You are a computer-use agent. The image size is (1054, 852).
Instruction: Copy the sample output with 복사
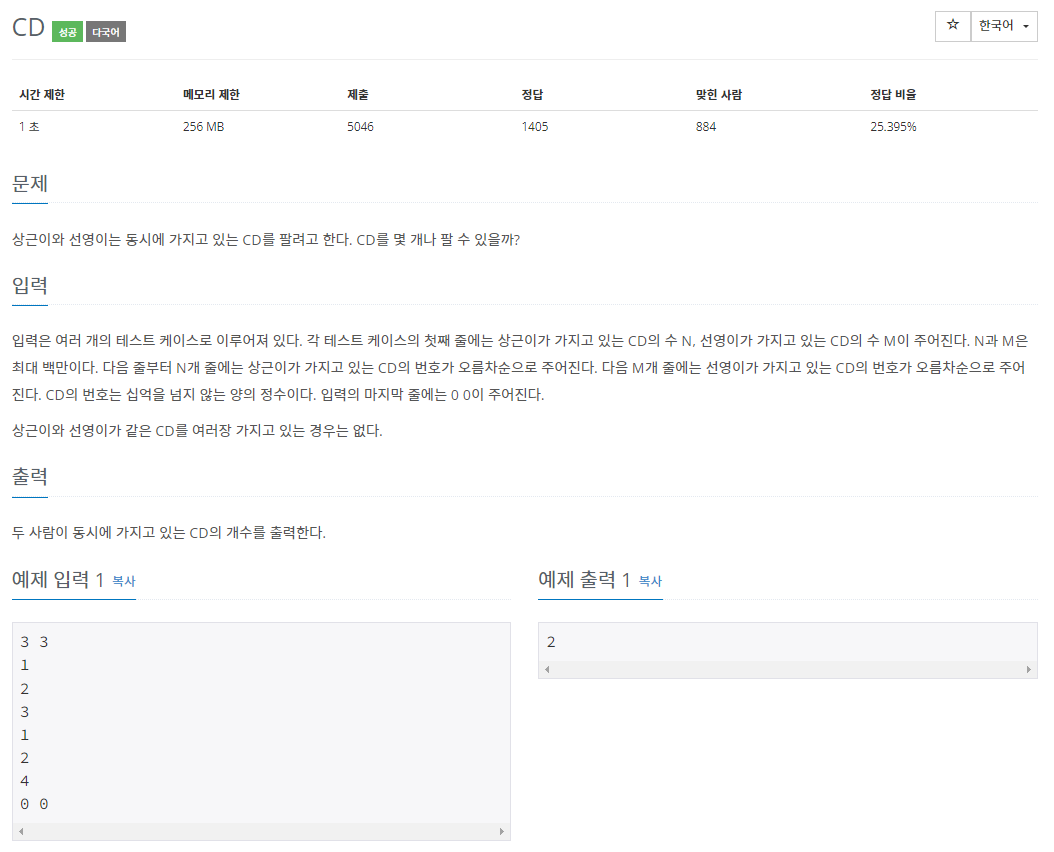click(x=648, y=583)
